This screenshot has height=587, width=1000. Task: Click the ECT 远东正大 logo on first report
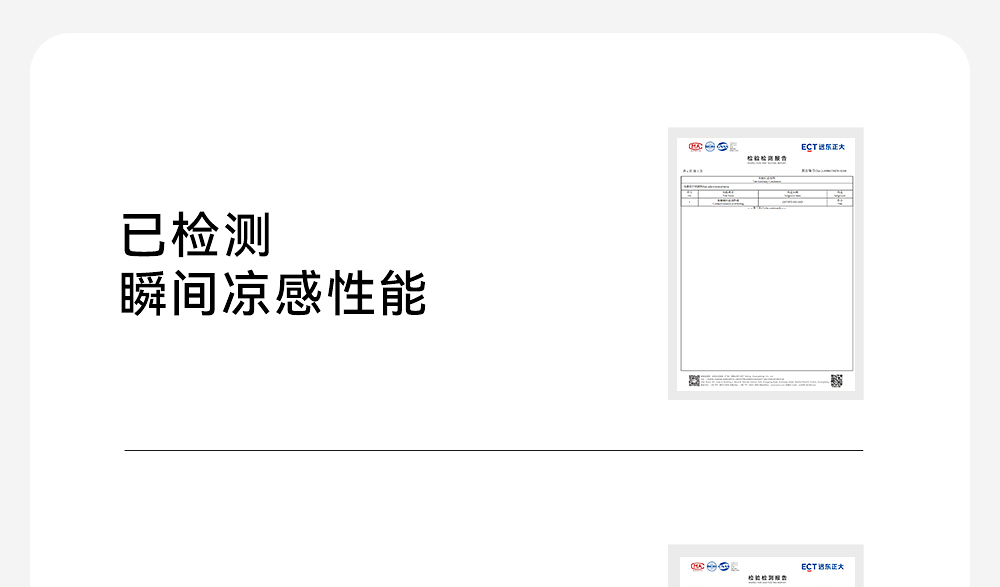pyautogui.click(x=822, y=147)
